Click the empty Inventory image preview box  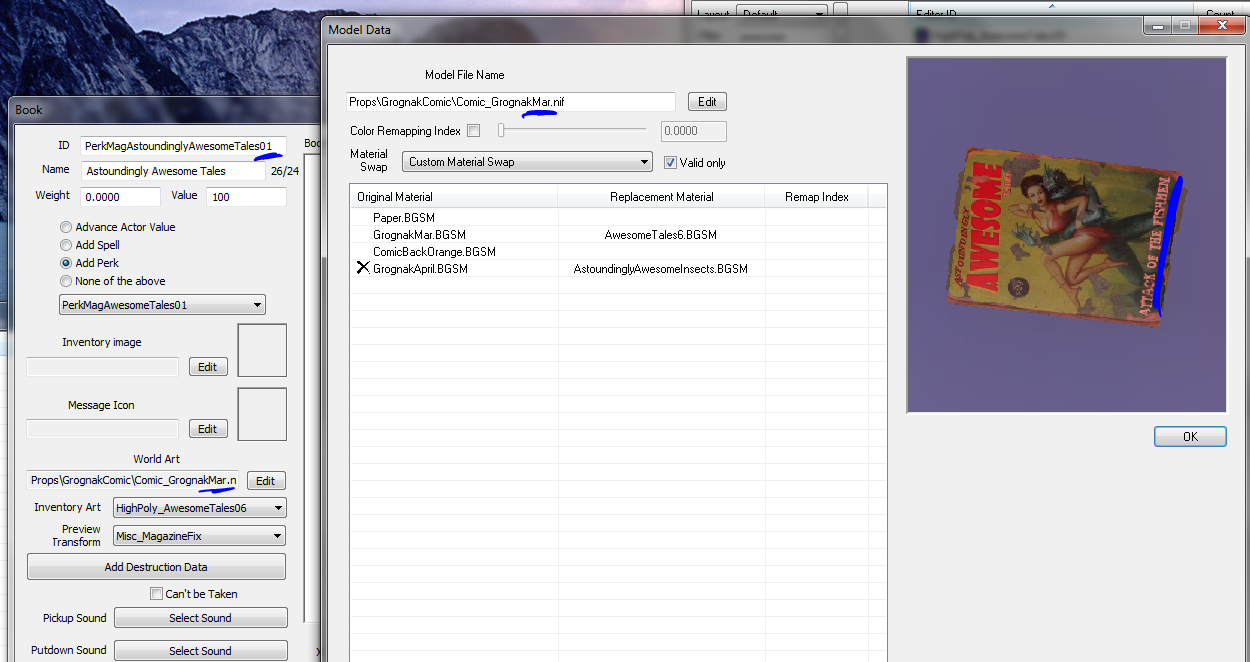click(x=262, y=350)
